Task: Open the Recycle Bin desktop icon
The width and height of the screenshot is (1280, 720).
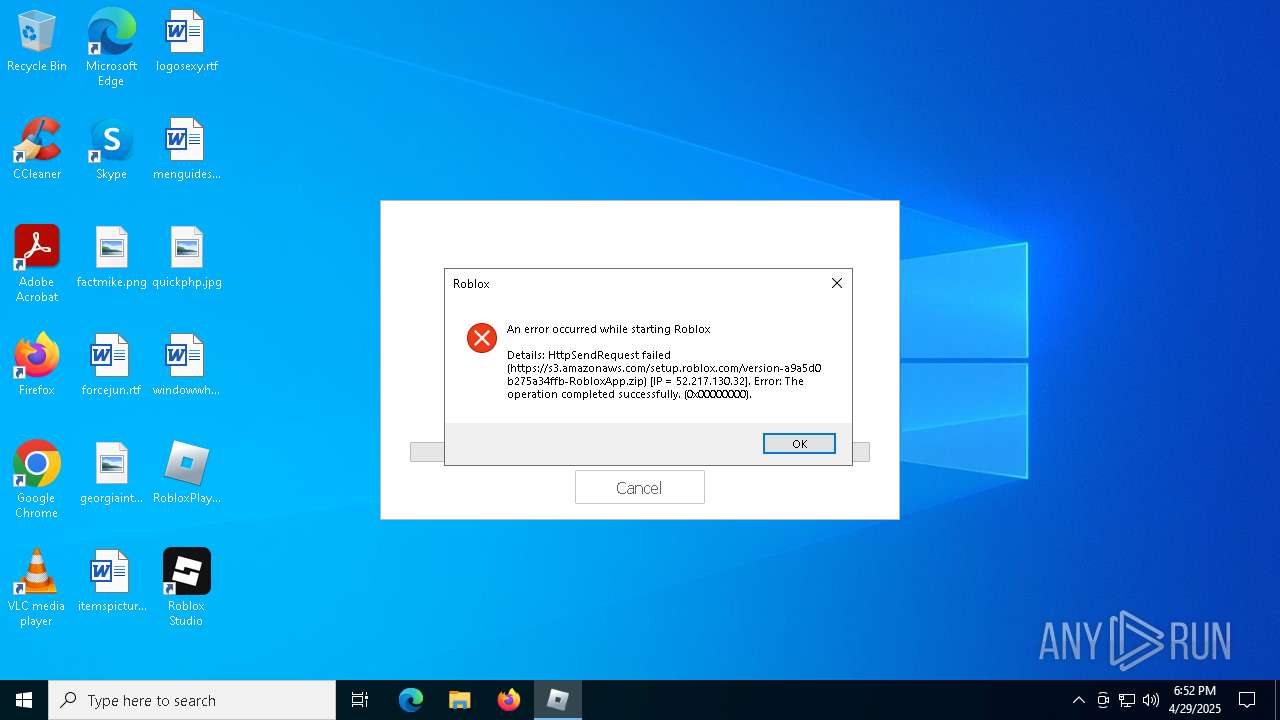Action: 37,41
